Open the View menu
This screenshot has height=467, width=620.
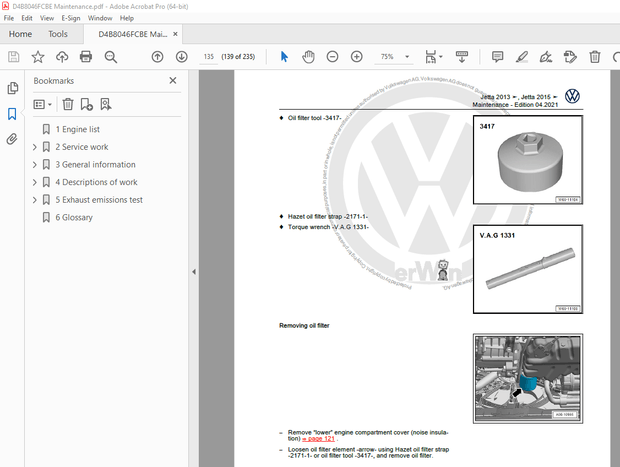[x=47, y=18]
